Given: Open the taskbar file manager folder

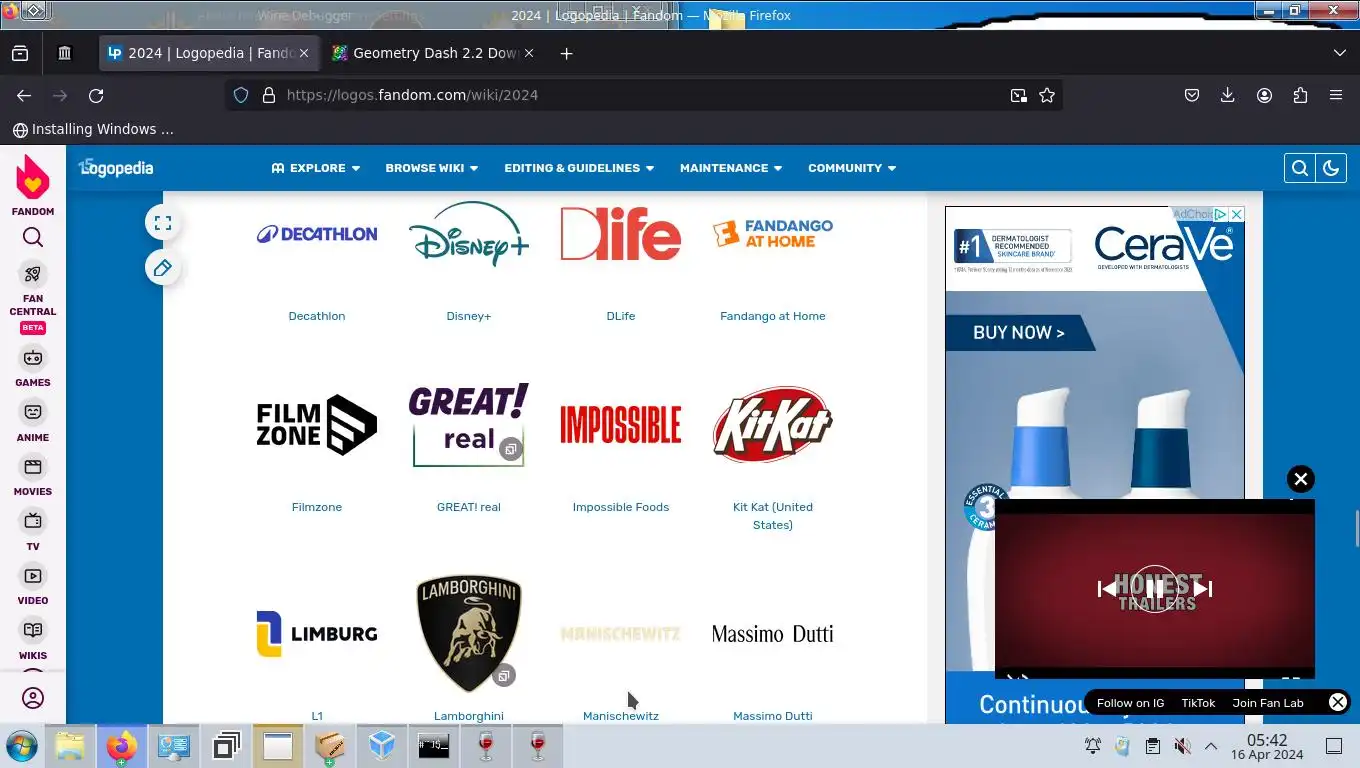Looking at the screenshot, I should (70, 746).
